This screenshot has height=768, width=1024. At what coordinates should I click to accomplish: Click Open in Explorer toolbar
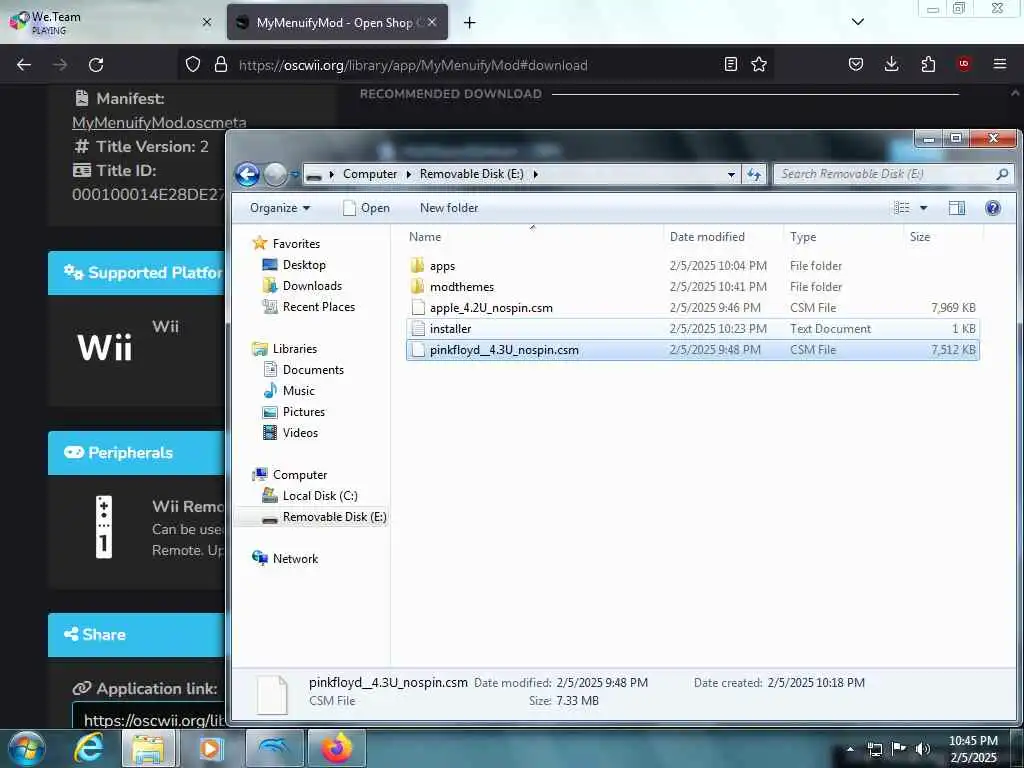pos(366,208)
